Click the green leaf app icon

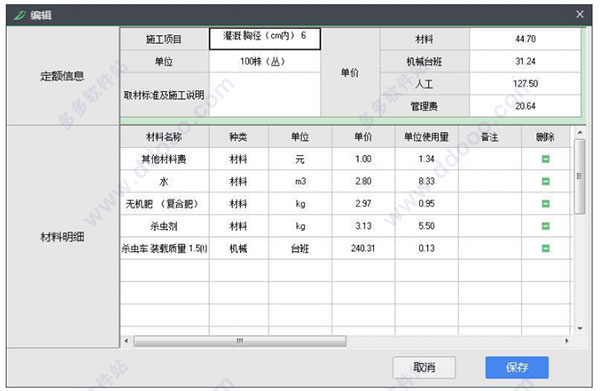tap(20, 15)
